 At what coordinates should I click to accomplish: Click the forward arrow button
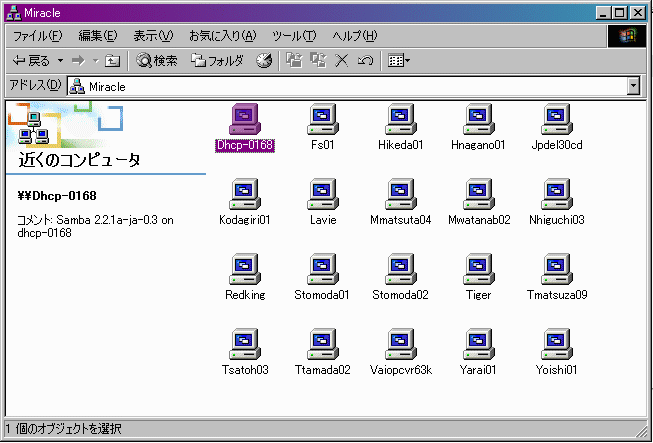point(78,61)
